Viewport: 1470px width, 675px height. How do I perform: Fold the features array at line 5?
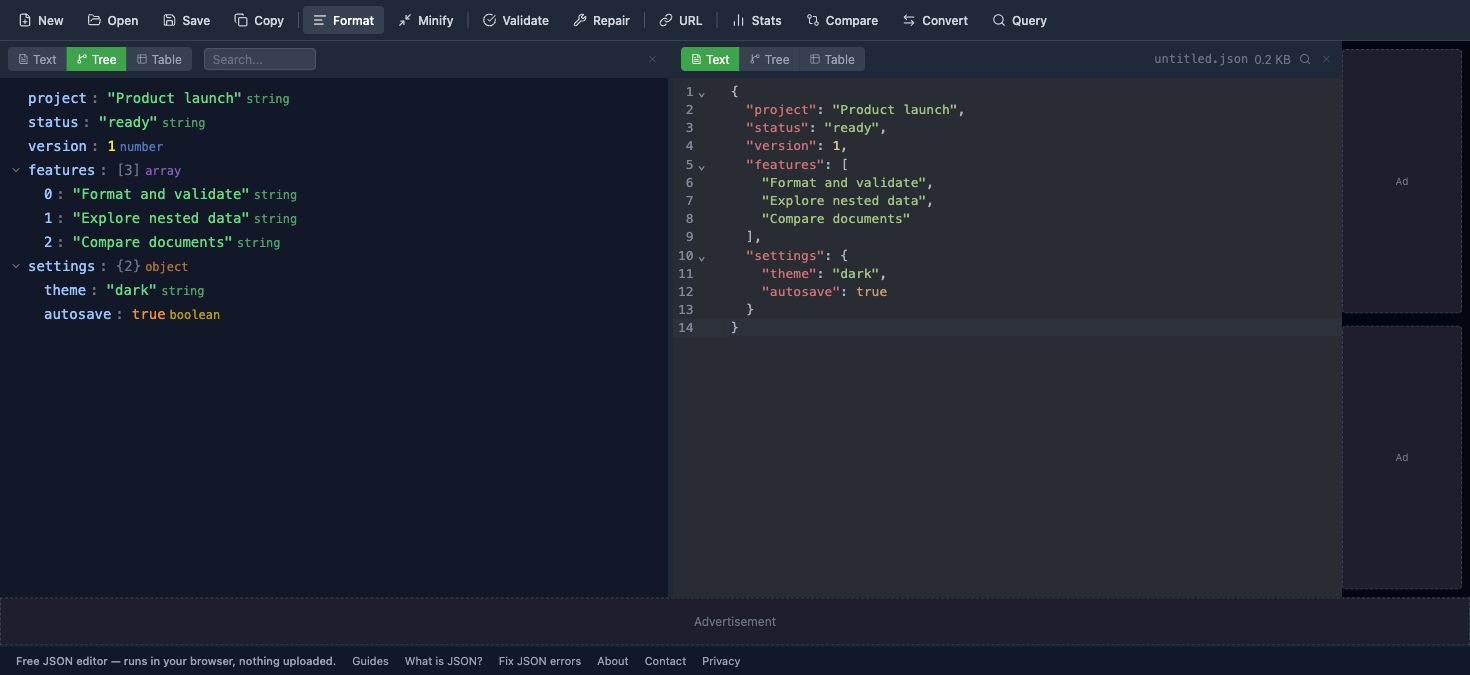point(702,166)
